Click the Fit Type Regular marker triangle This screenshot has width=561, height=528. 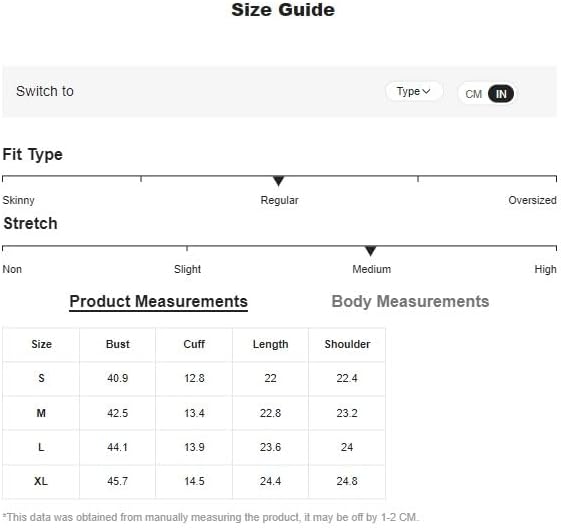coord(278,181)
